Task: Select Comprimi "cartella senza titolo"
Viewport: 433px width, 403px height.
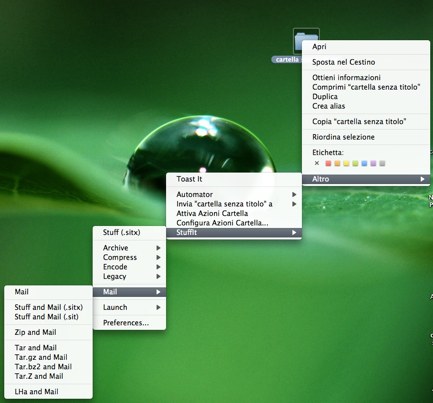Action: coord(366,87)
